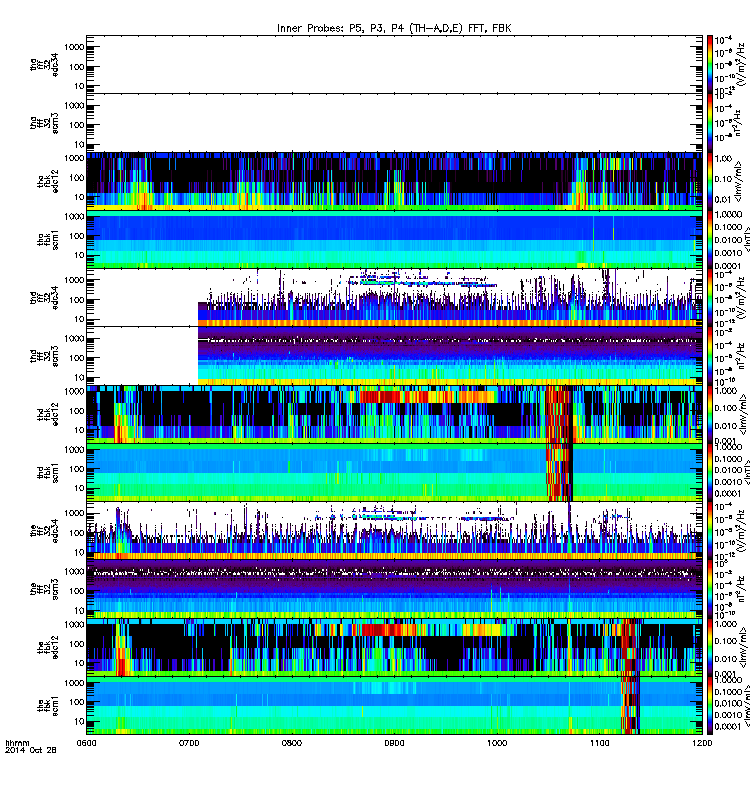This screenshot has height=800, width=750.
Task: Select the the fff 32 edc34 spectrogram panel
Action: 394,530
